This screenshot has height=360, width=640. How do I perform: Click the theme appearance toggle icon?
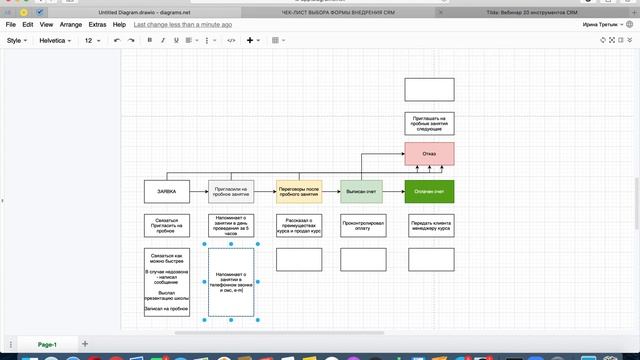pyautogui.click(x=603, y=40)
